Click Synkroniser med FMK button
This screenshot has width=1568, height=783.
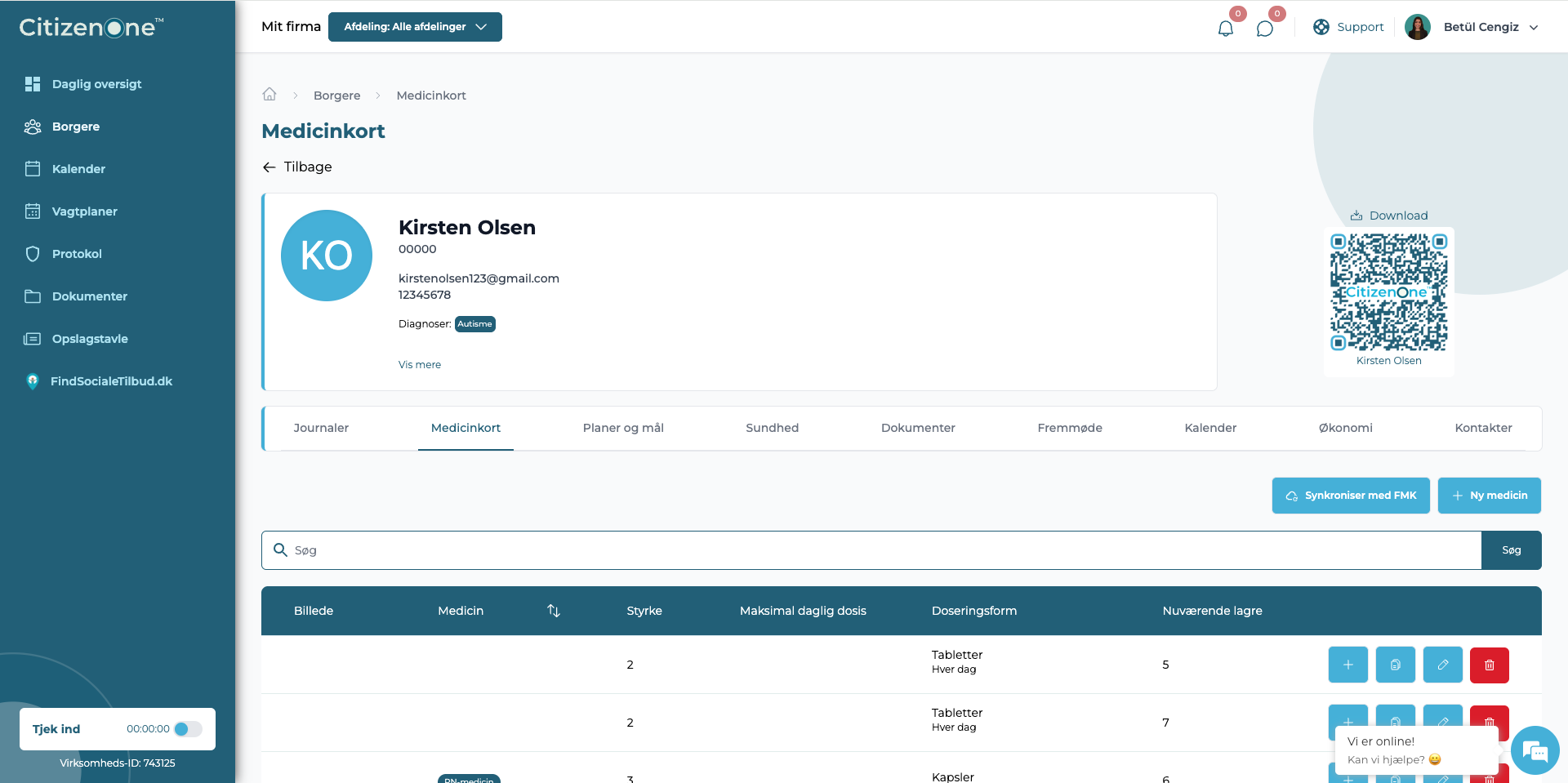1351,496
